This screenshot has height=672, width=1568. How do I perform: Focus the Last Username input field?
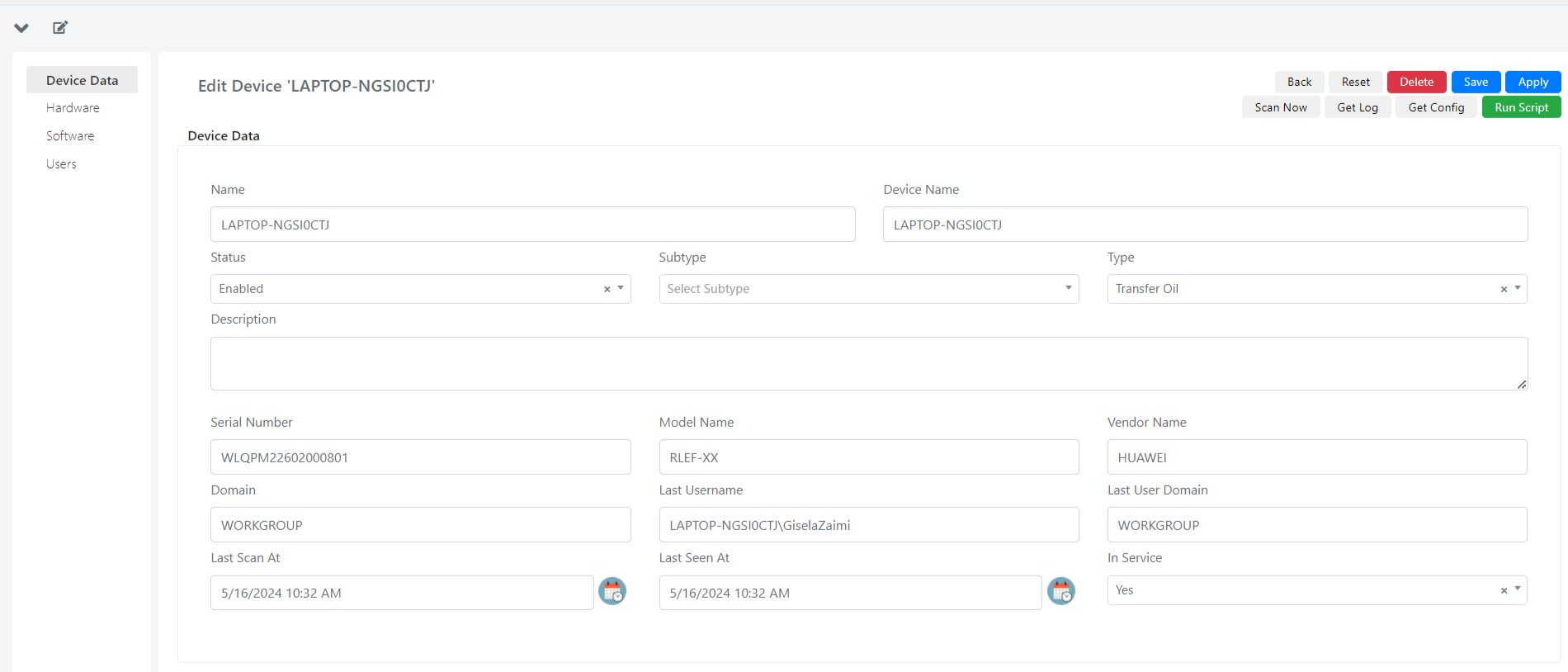tap(869, 525)
